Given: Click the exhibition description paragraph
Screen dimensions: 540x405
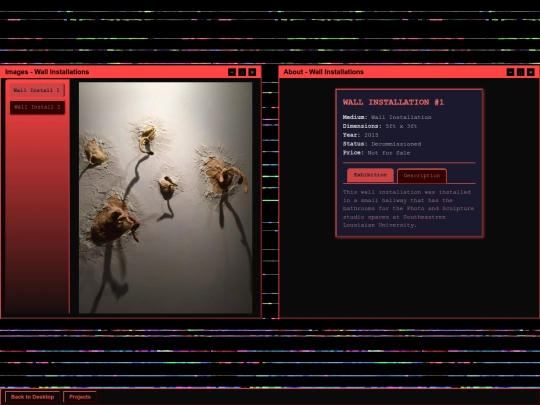Looking at the screenshot, I should [408, 209].
